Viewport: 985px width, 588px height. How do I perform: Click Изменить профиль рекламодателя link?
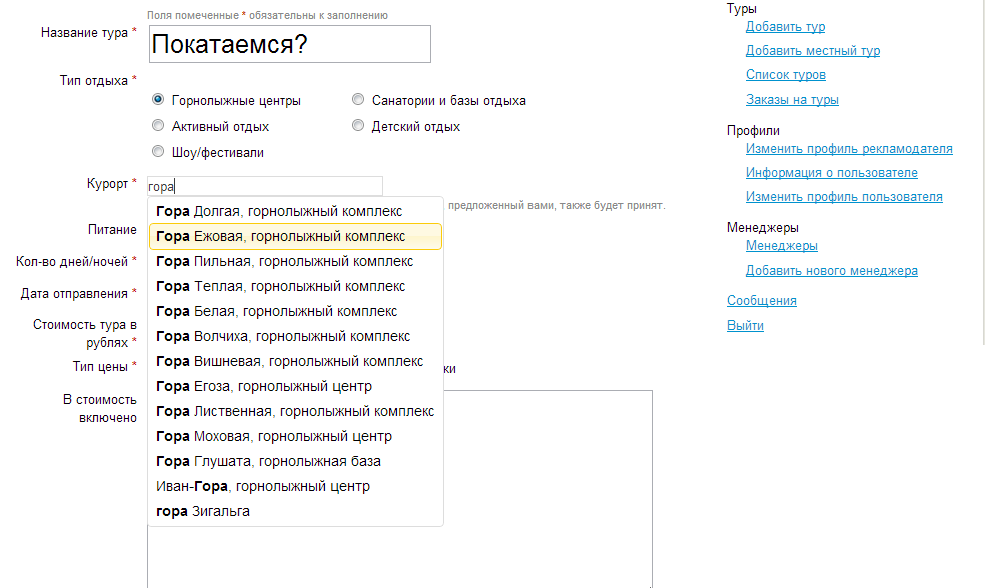pos(849,149)
